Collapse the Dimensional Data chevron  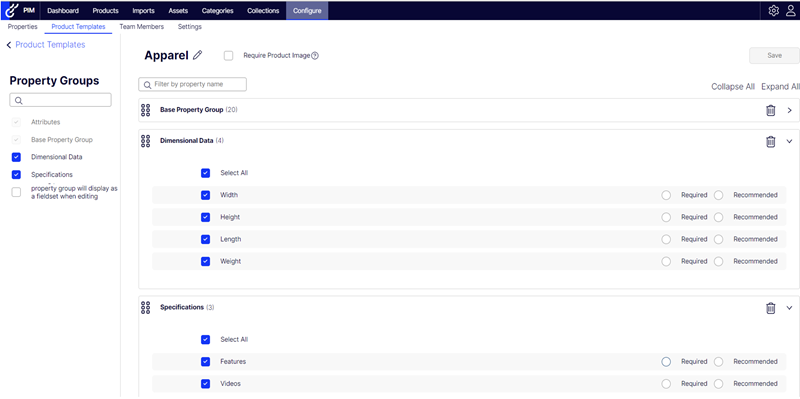(789, 141)
